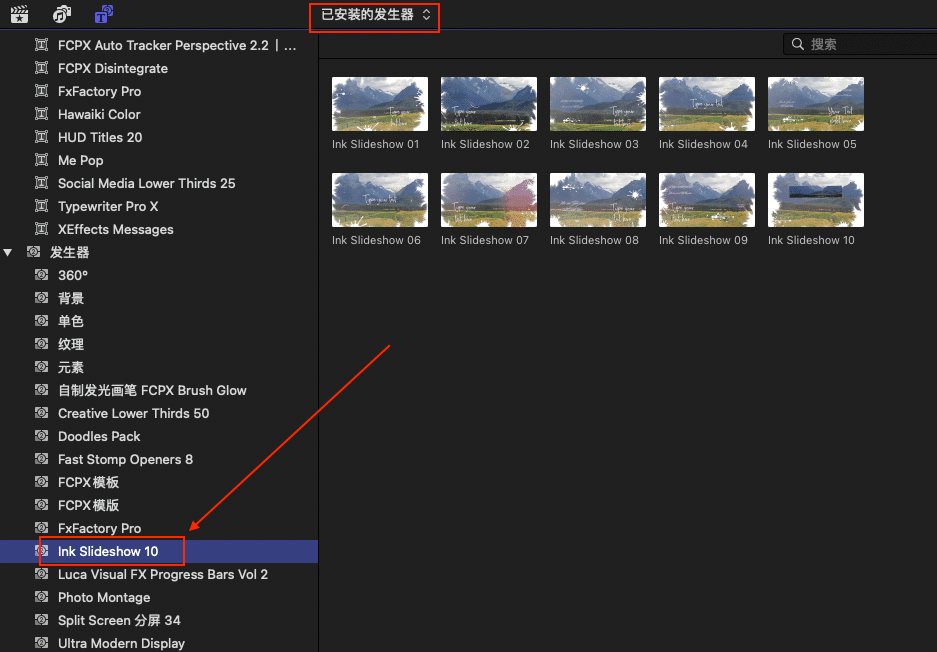Select the Ink Slideshow 04 thumbnail
Screen dimensions: 937x652
[707, 104]
